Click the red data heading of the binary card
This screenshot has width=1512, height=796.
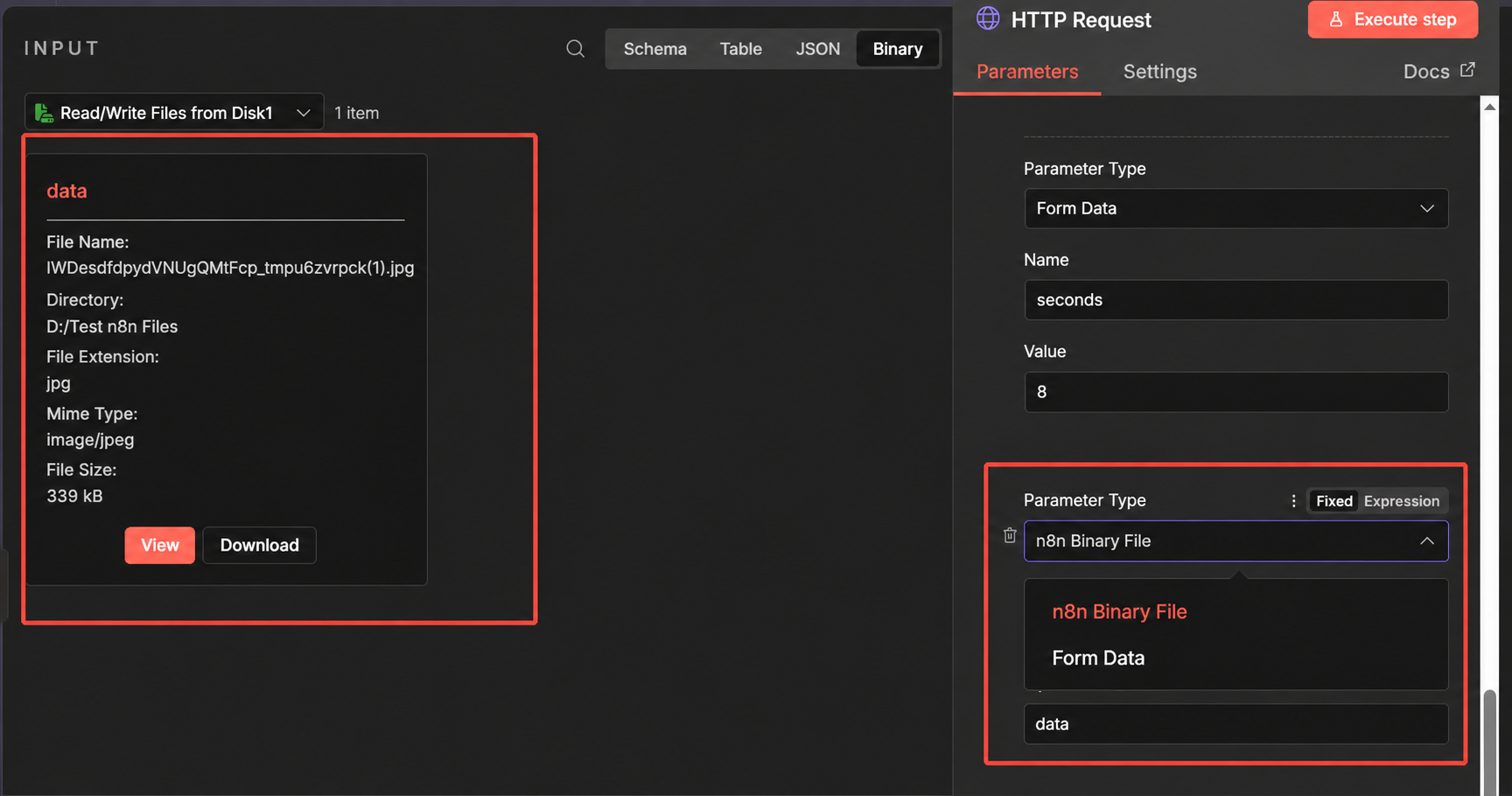click(x=66, y=191)
